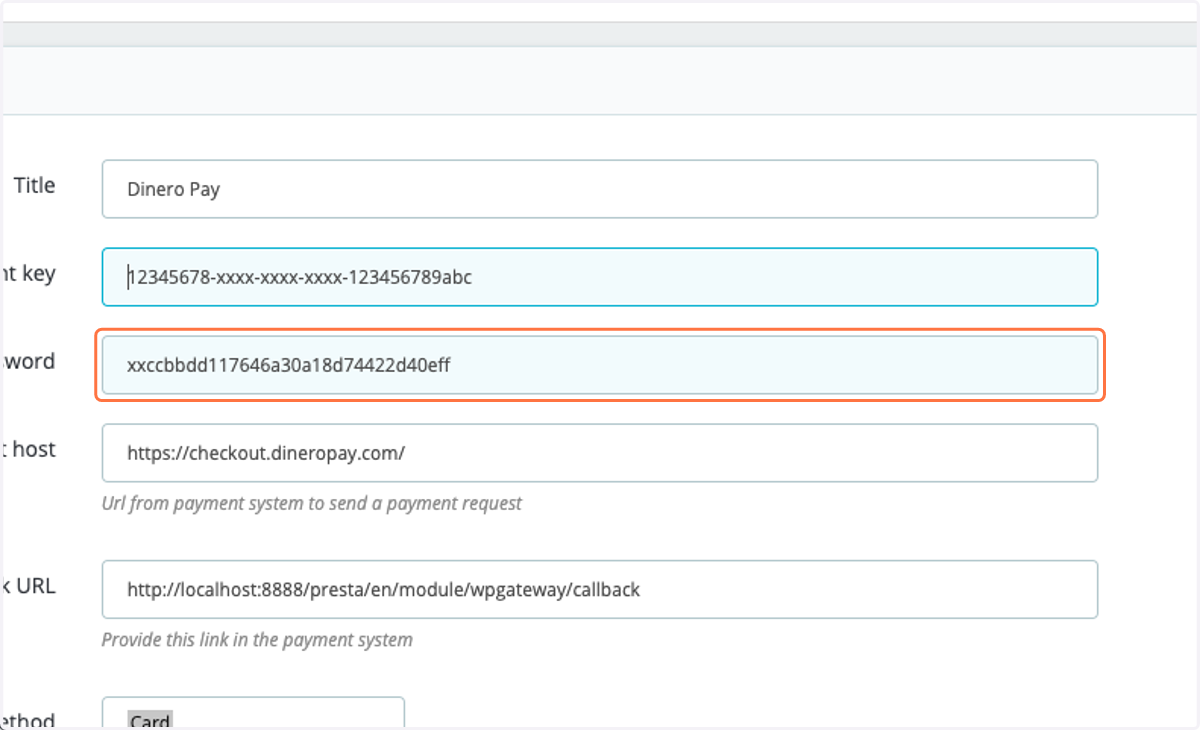This screenshot has width=1200, height=730.
Task: Select the https://checkout.dineropay.com/ host field
Action: tap(600, 453)
